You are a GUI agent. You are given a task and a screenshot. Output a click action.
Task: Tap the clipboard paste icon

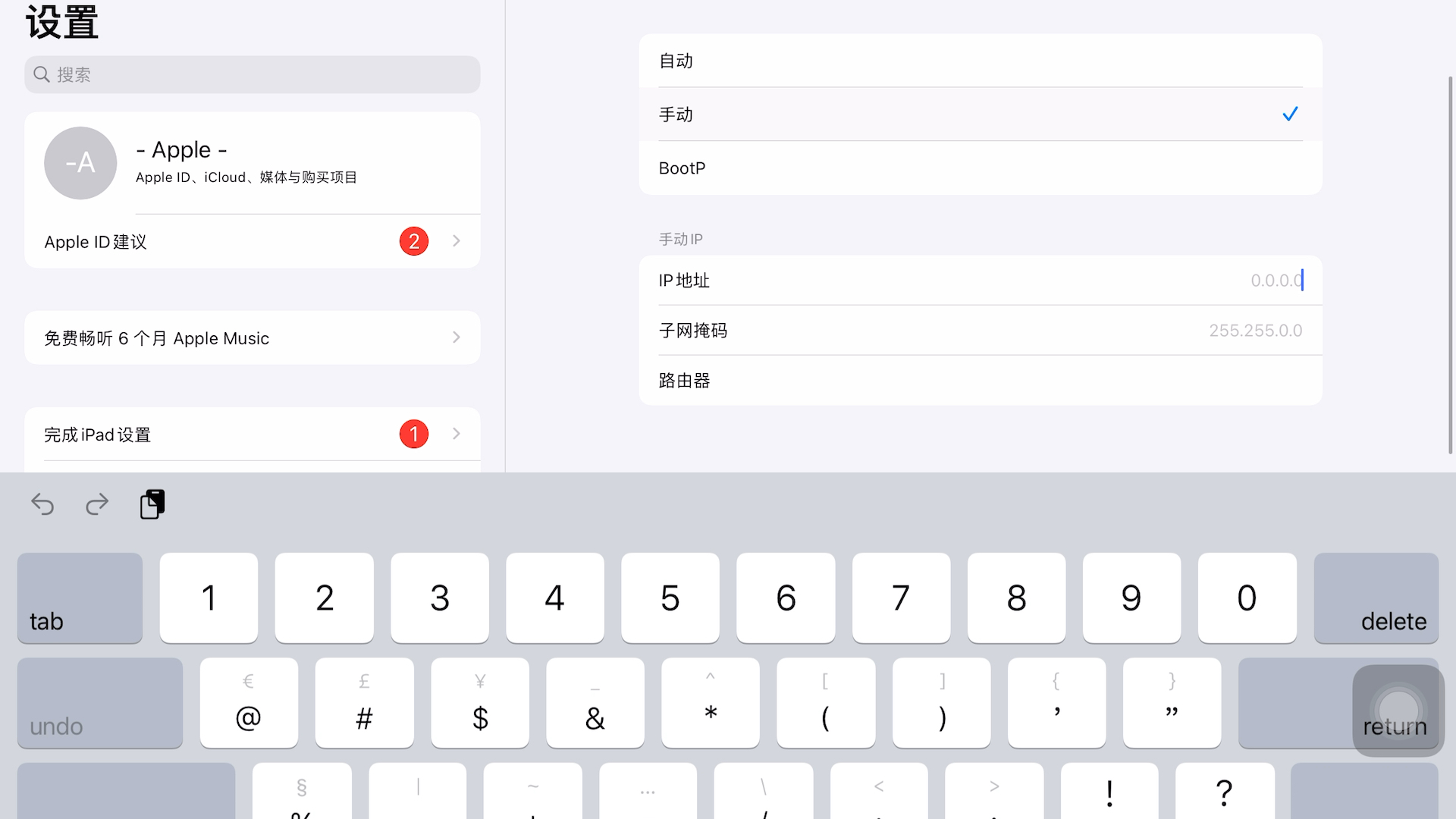pos(152,504)
